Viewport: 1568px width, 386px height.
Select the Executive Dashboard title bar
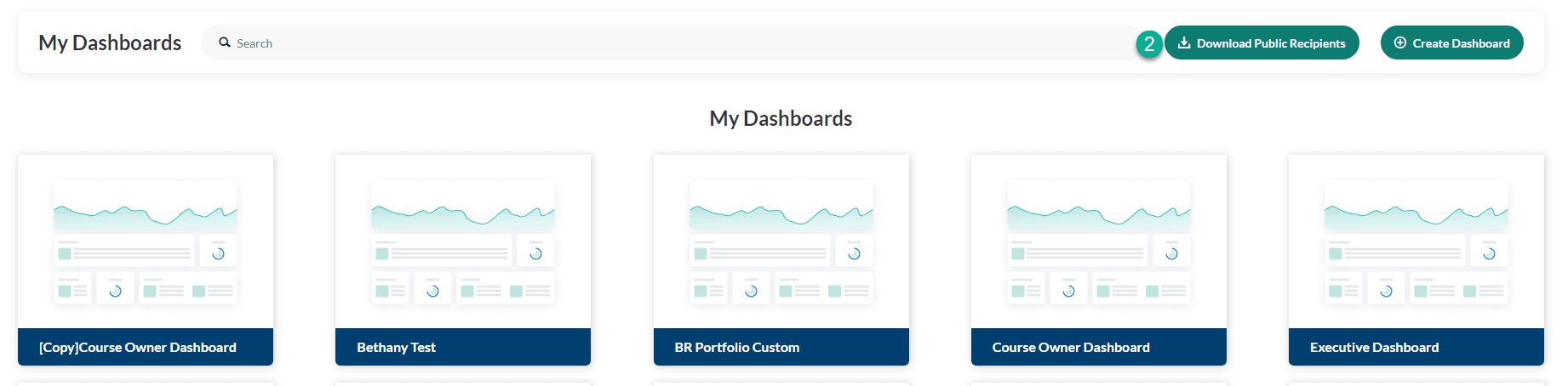point(1416,347)
